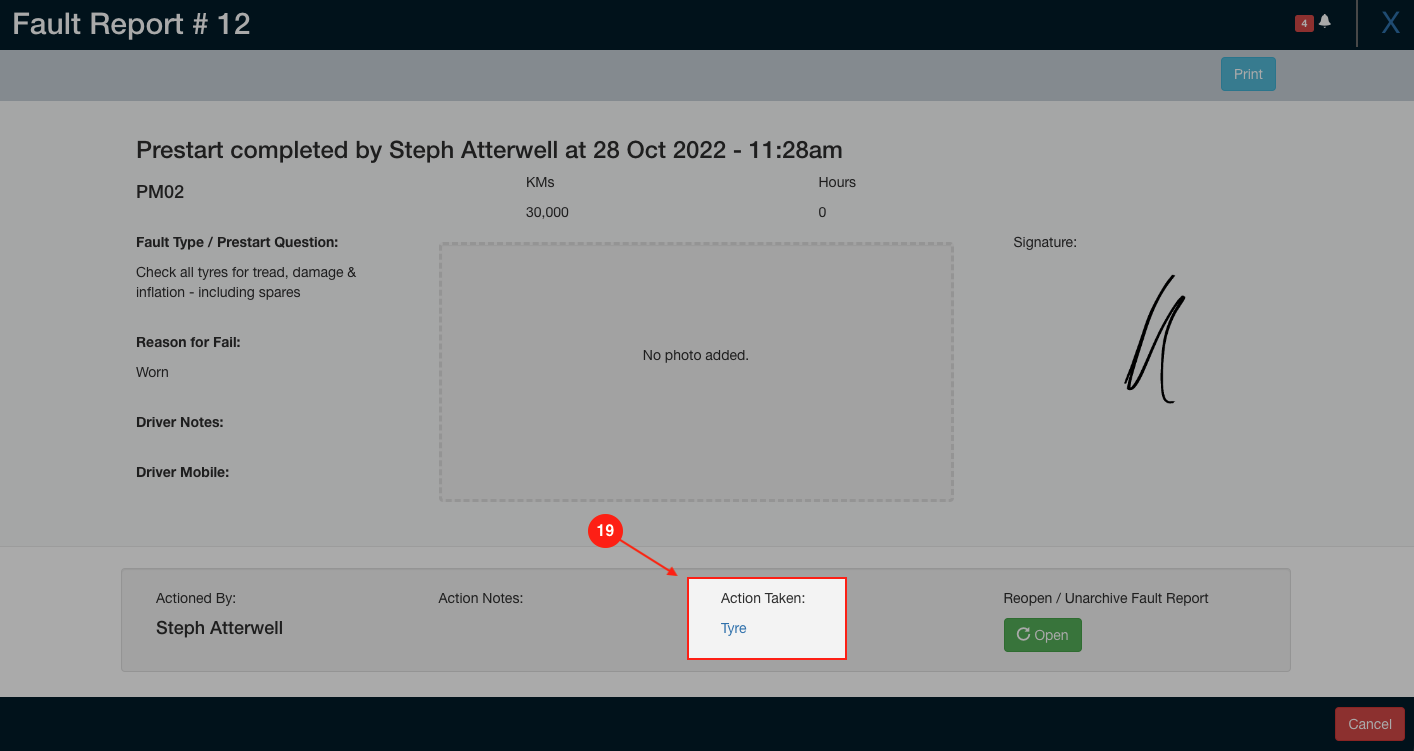Viewport: 1414px width, 751px height.
Task: Click the red "19" annotation marker
Action: (x=605, y=531)
